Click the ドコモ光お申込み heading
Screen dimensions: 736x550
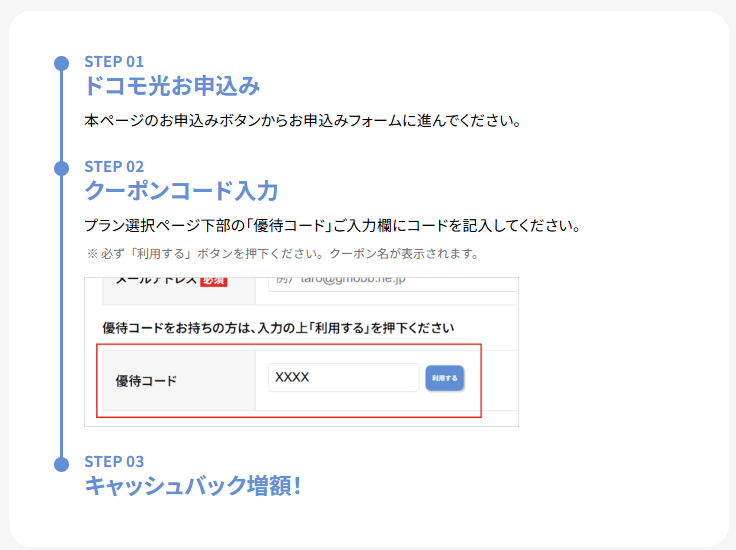point(172,86)
